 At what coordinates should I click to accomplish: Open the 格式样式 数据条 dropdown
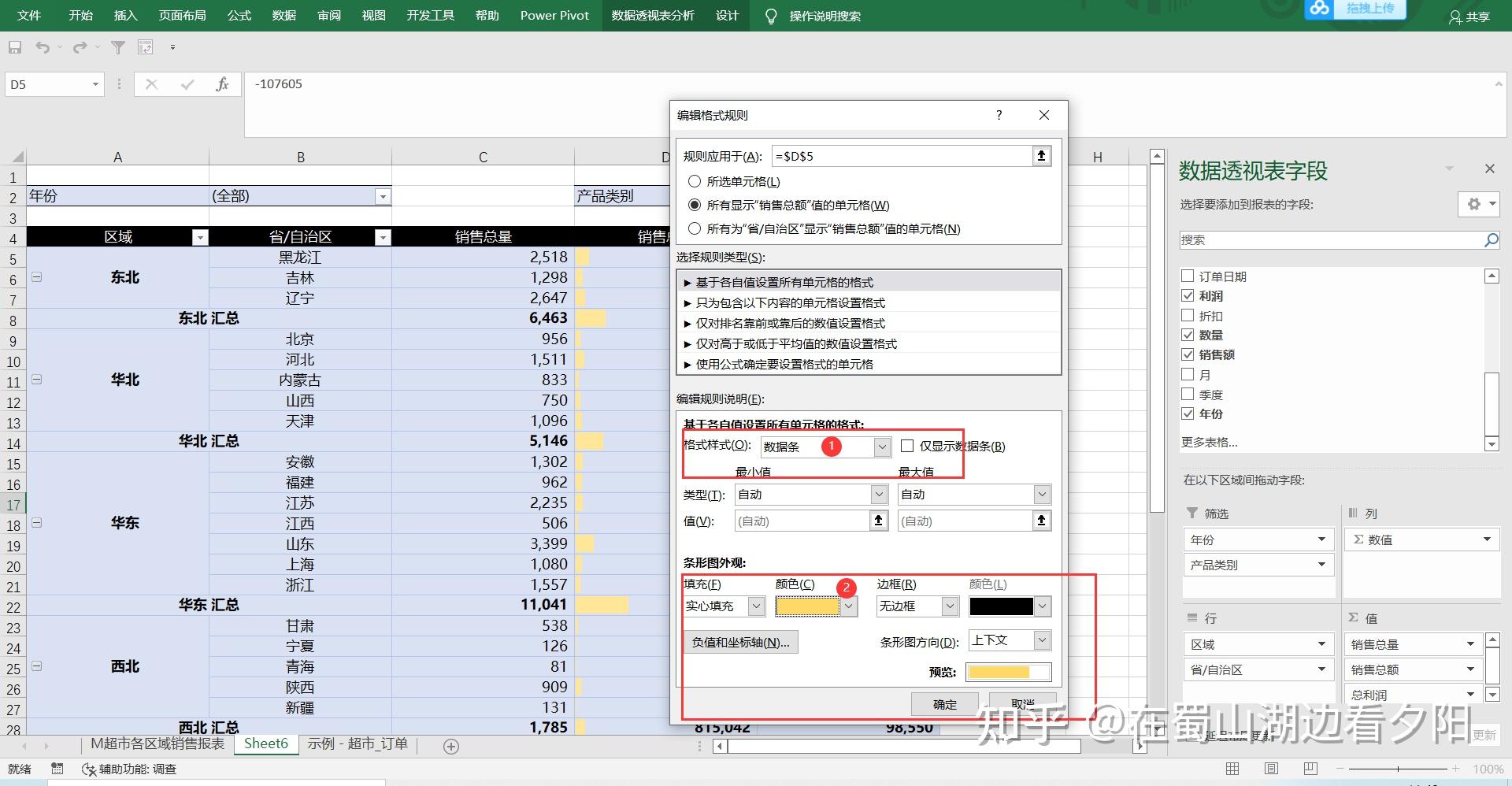point(882,447)
